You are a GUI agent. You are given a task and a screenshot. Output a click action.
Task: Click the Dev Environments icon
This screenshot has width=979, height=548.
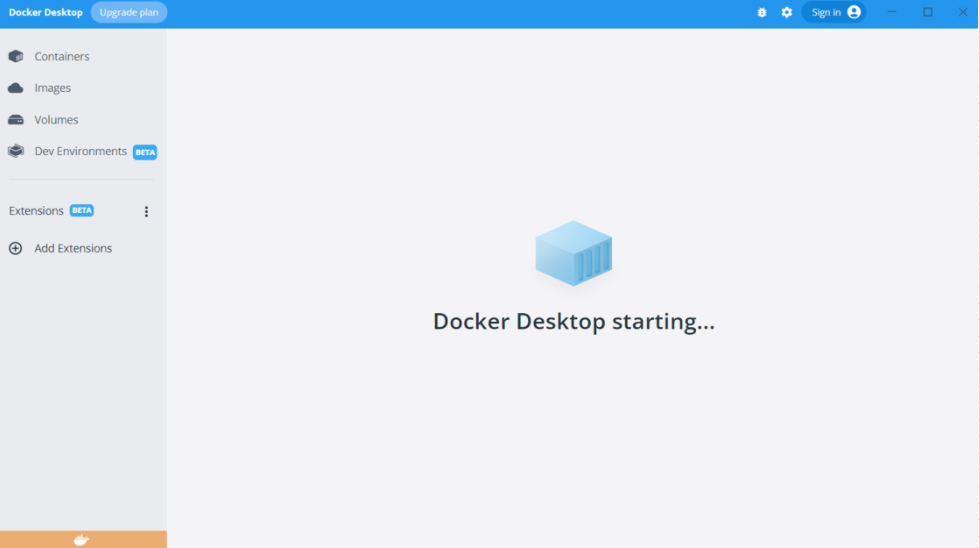point(16,151)
